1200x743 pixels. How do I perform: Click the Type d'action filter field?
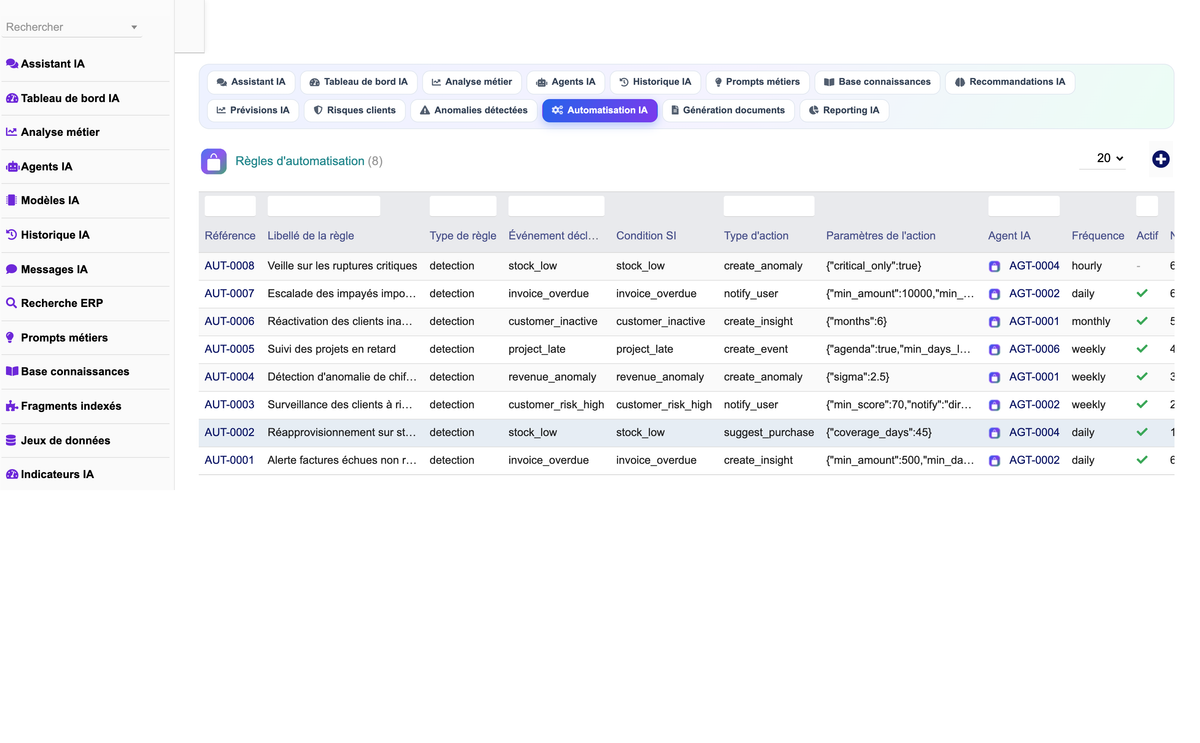click(769, 206)
